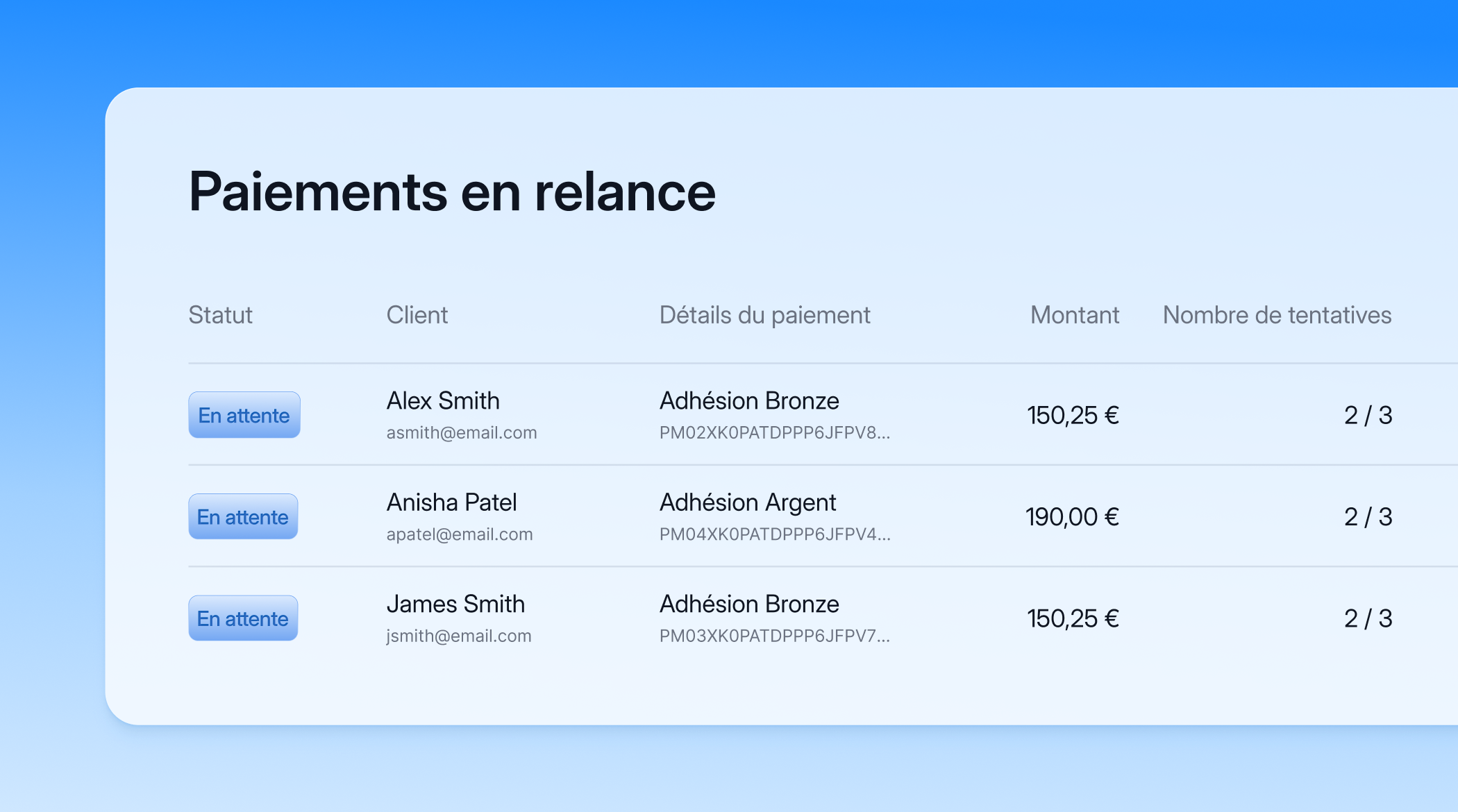Click the En attente badge for Alex Smith
1458x812 pixels.
point(244,415)
